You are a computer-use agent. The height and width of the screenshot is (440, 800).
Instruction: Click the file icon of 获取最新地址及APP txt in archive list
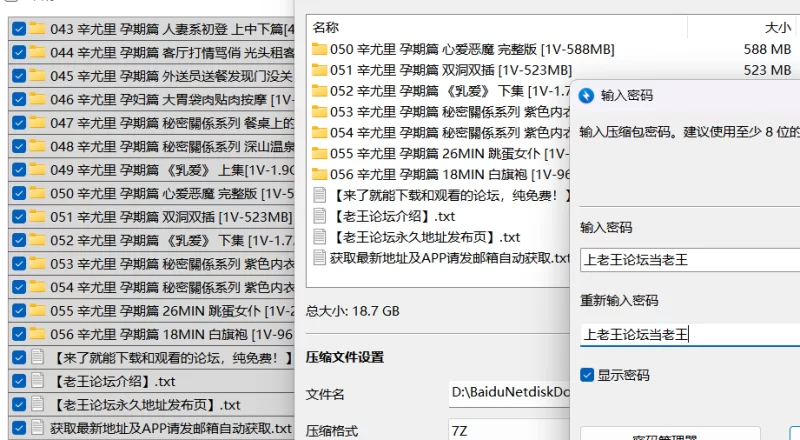click(x=319, y=258)
